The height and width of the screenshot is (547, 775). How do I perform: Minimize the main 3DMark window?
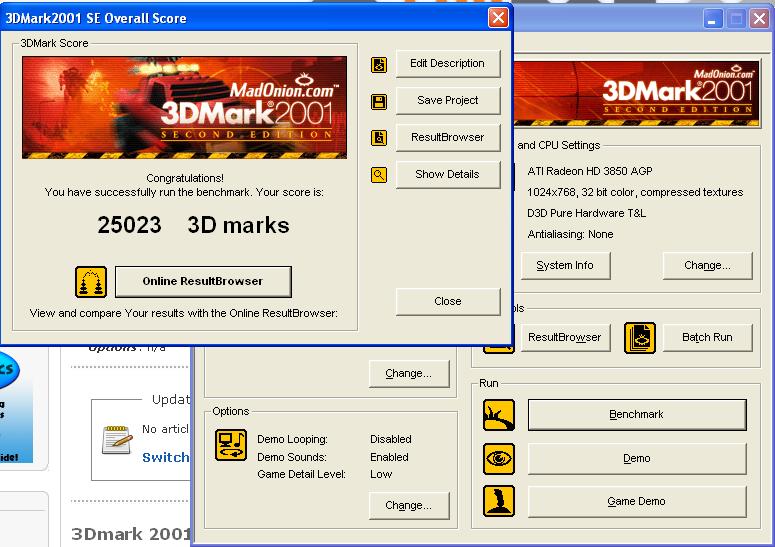[x=713, y=19]
